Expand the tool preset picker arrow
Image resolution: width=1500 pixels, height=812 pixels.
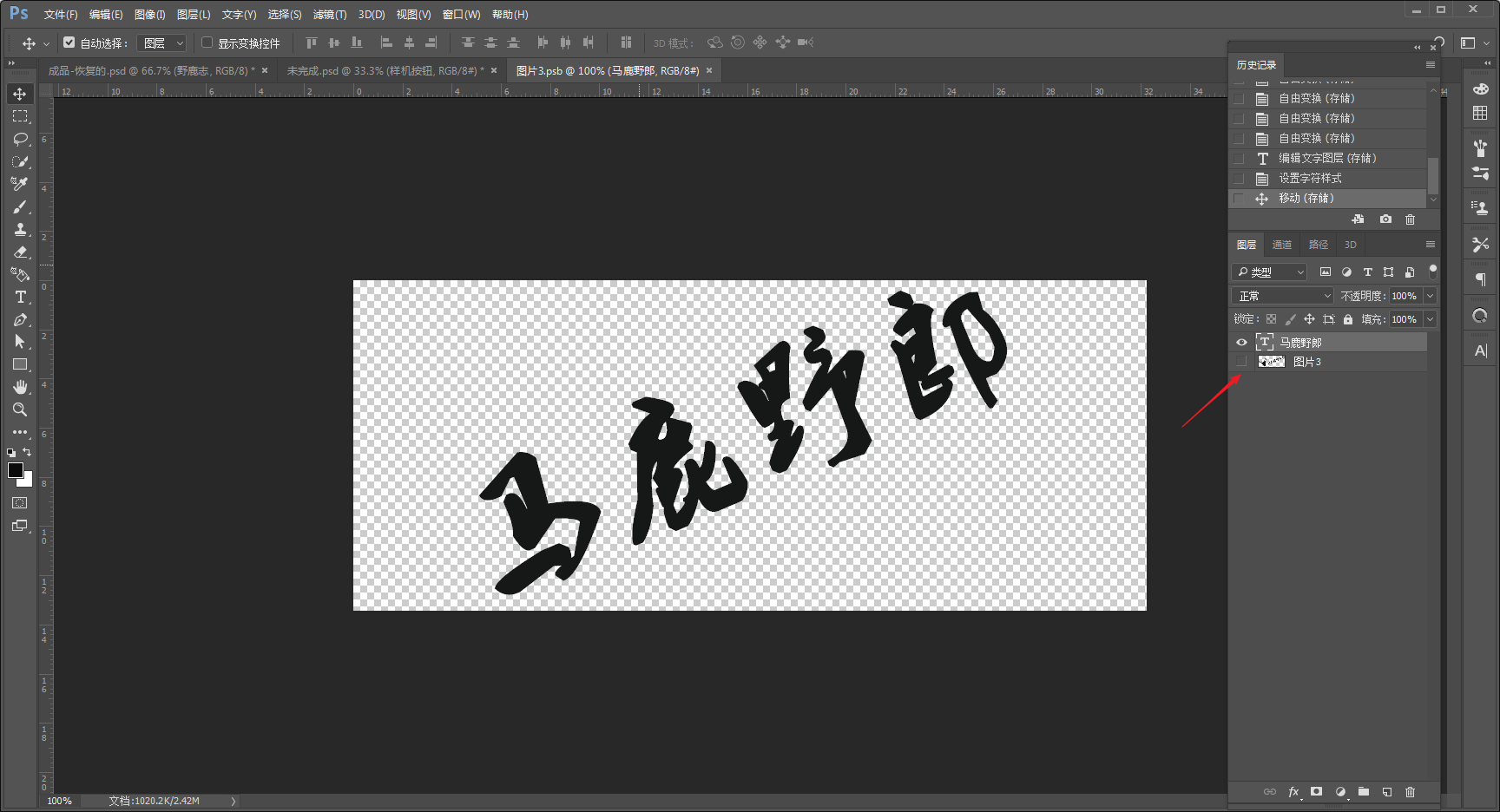pyautogui.click(x=46, y=43)
